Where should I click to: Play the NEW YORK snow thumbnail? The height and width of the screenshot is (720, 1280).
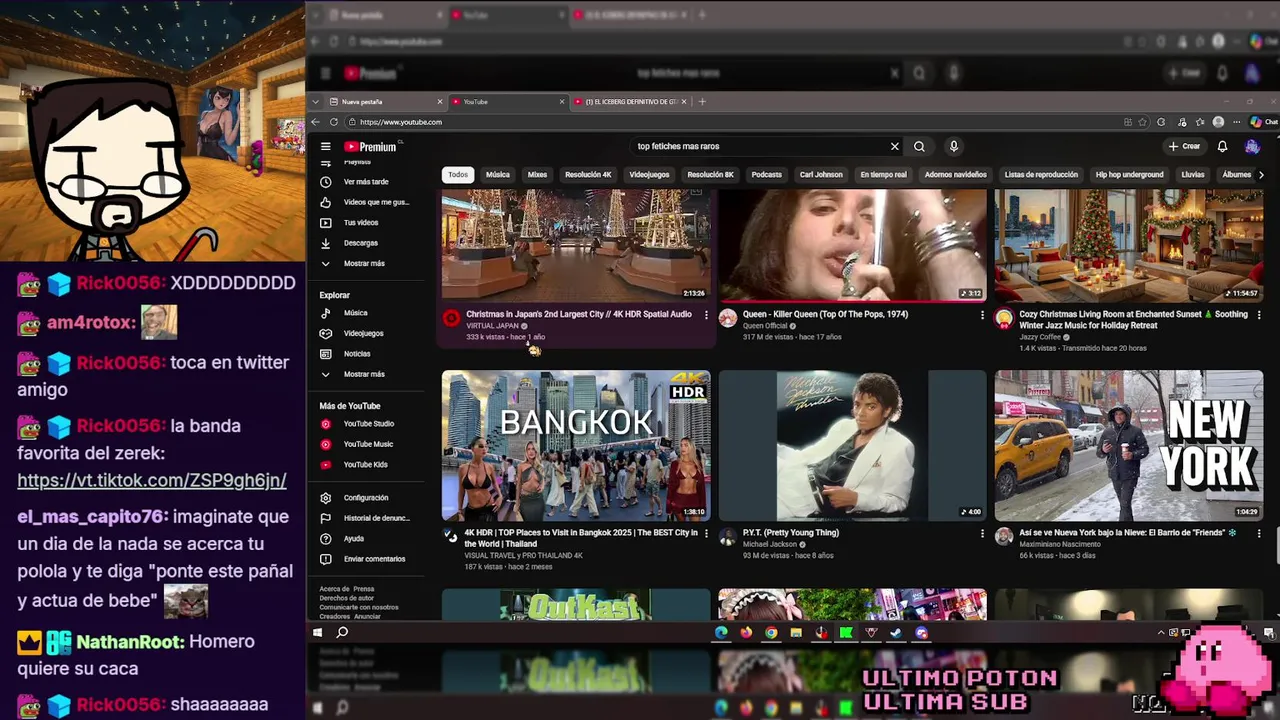(1129, 446)
